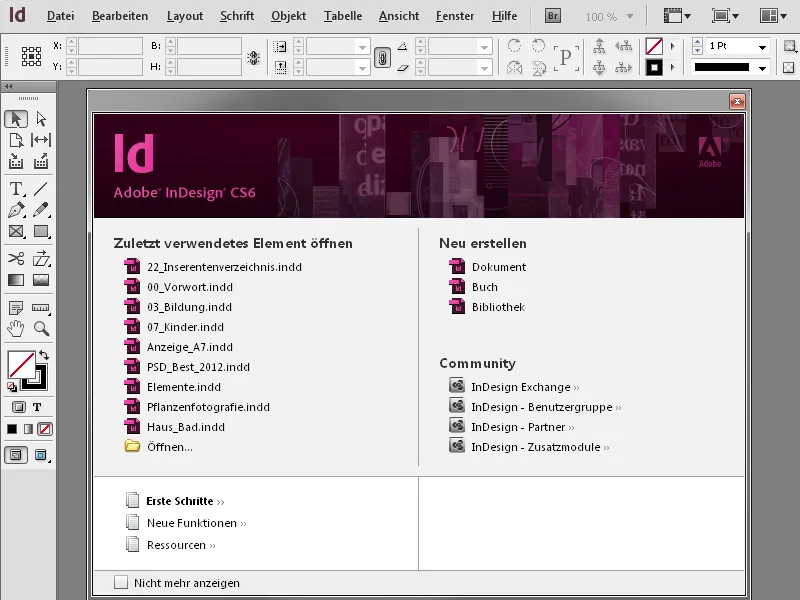Viewport: 800px width, 600px height.
Task: Open Adobe Bridge via the Br icon
Action: pyautogui.click(x=551, y=15)
